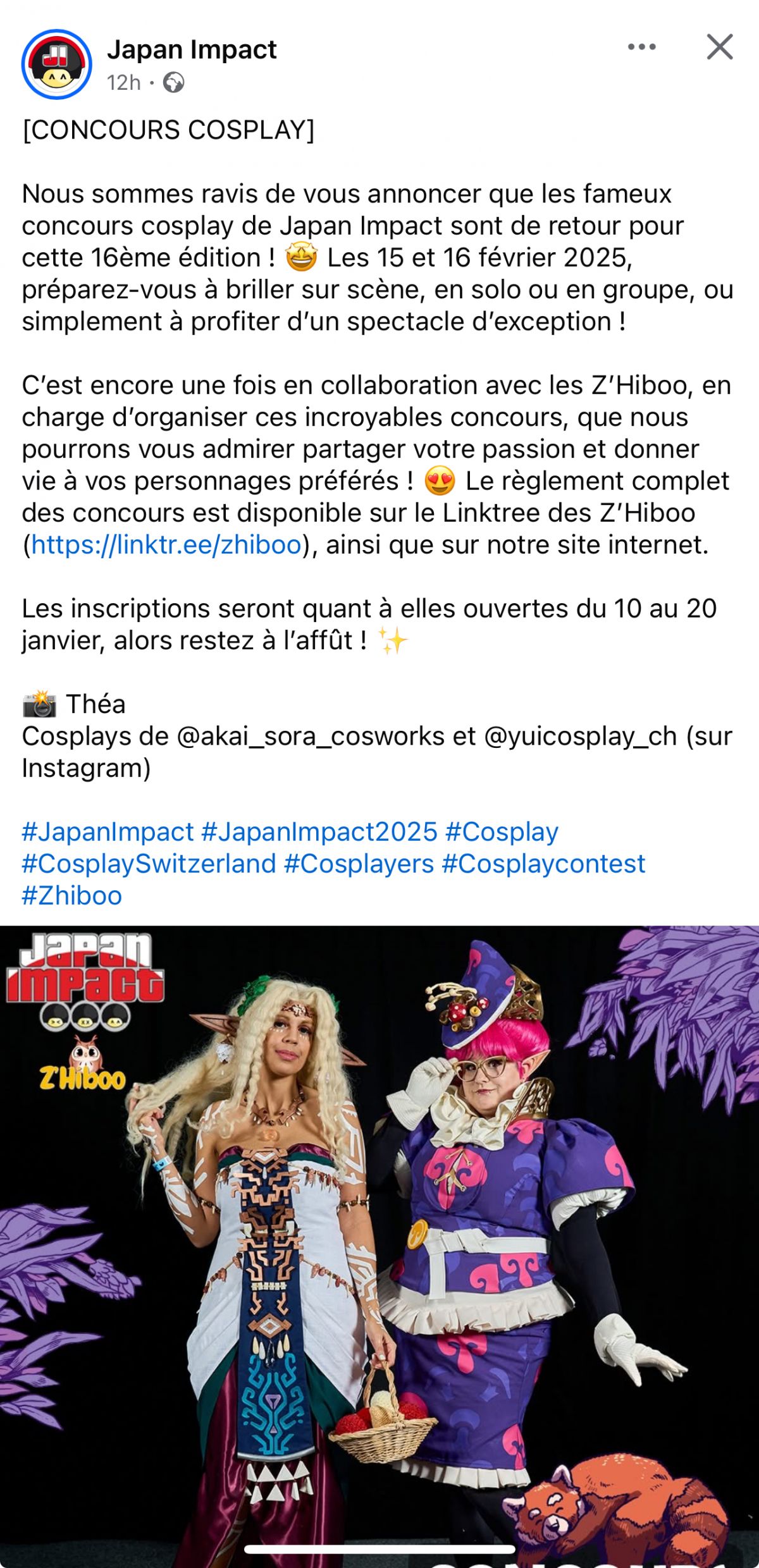Select the #Cosplay hashtag

[502, 831]
